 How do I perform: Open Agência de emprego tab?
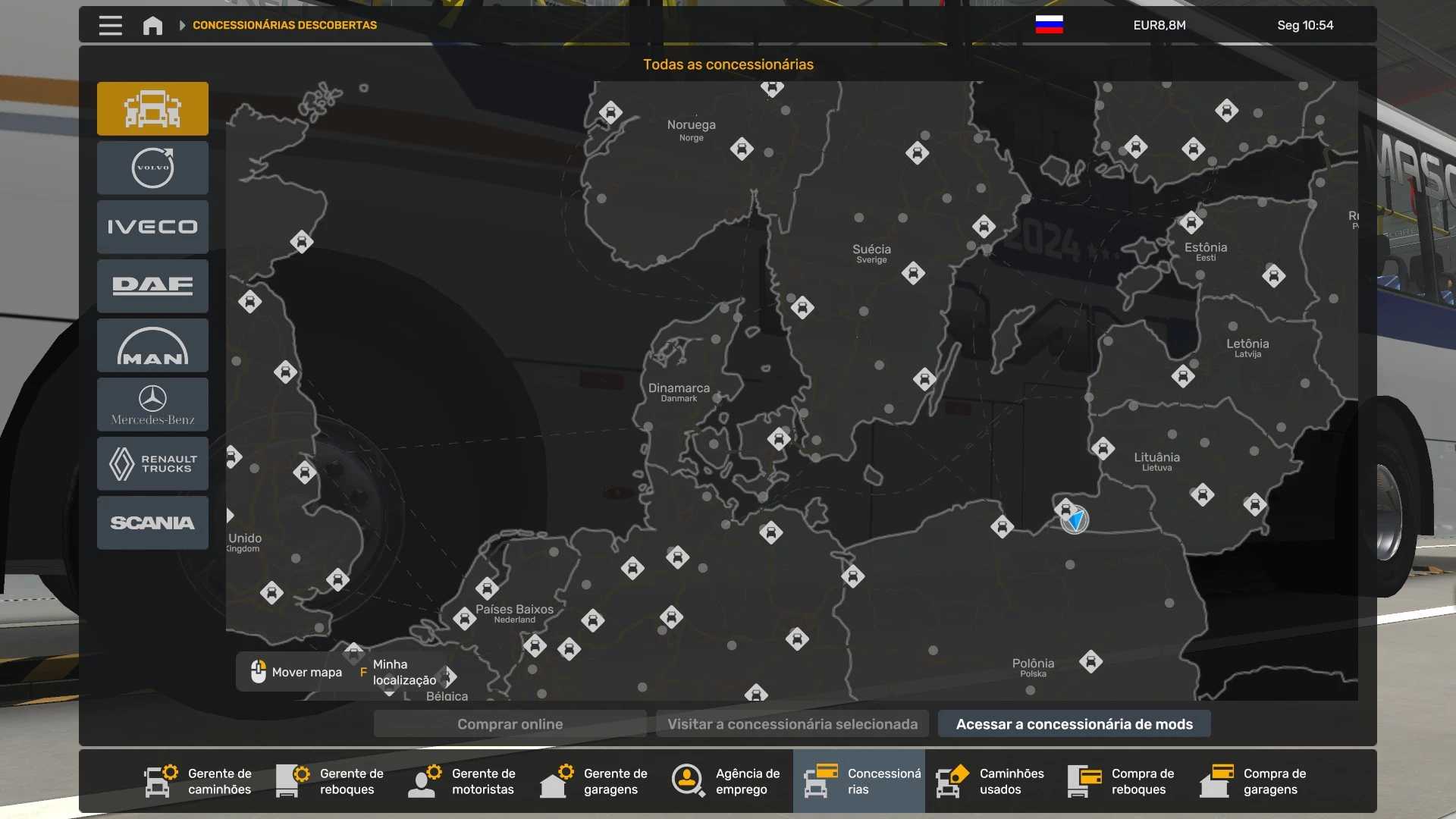pos(726,781)
